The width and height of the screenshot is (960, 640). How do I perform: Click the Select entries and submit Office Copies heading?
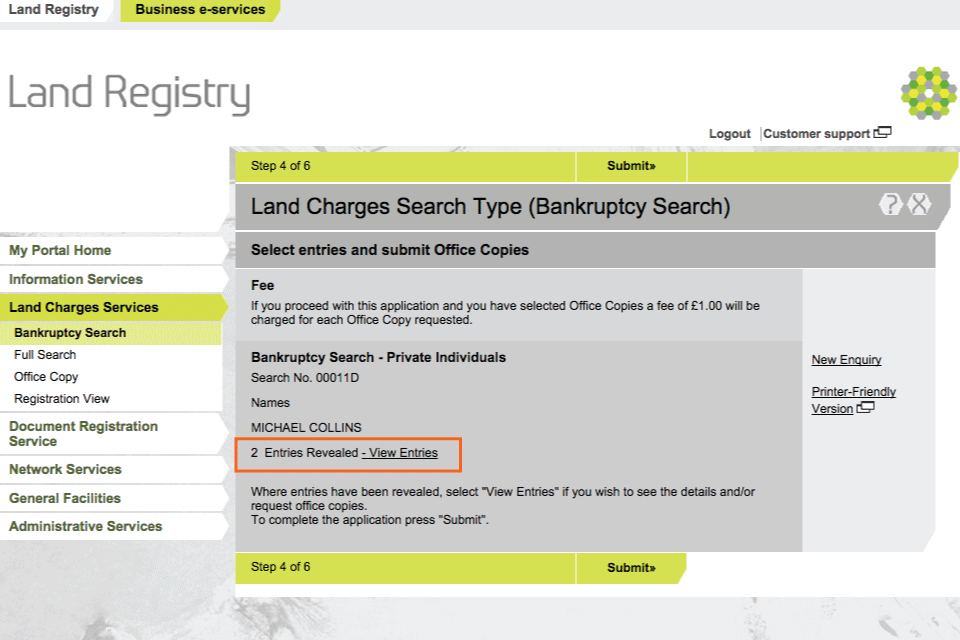coord(390,250)
